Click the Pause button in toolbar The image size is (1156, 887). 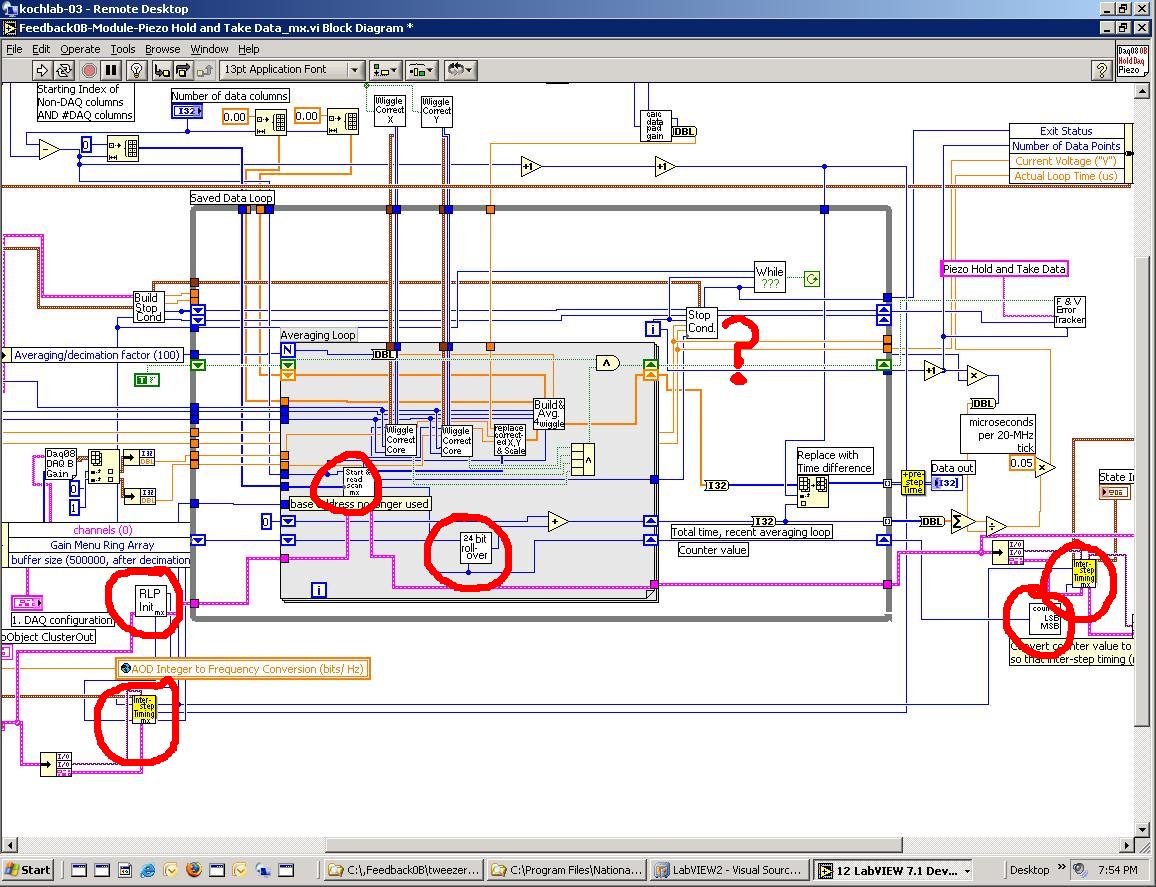[111, 70]
